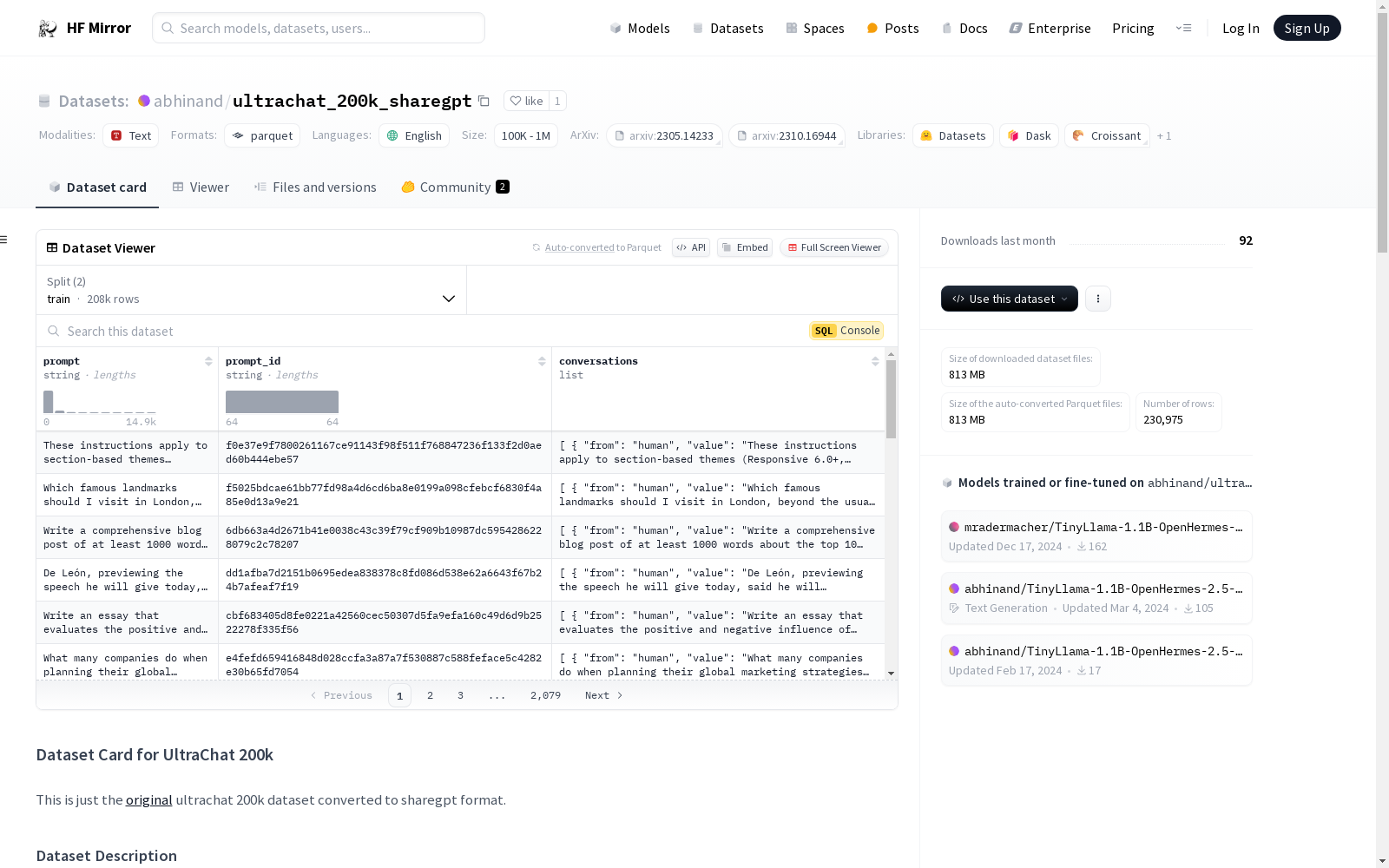Image resolution: width=1389 pixels, height=868 pixels.
Task: Go to Datasets in top navigation
Action: coord(727,29)
